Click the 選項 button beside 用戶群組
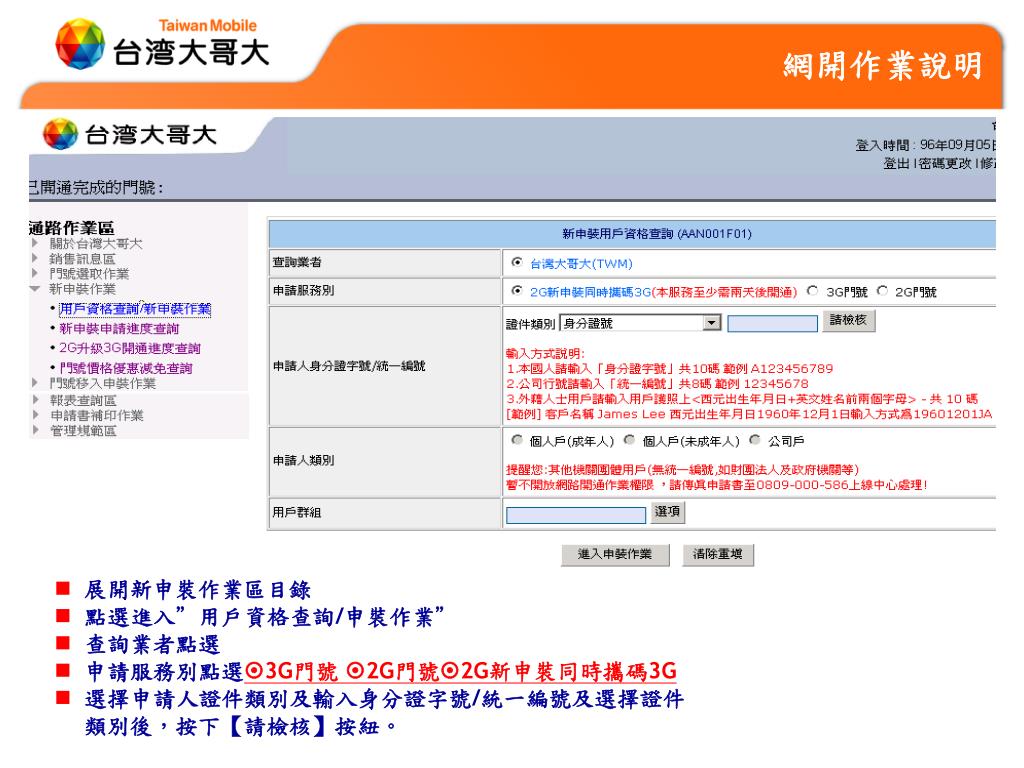This screenshot has width=1024, height=768. tap(667, 512)
